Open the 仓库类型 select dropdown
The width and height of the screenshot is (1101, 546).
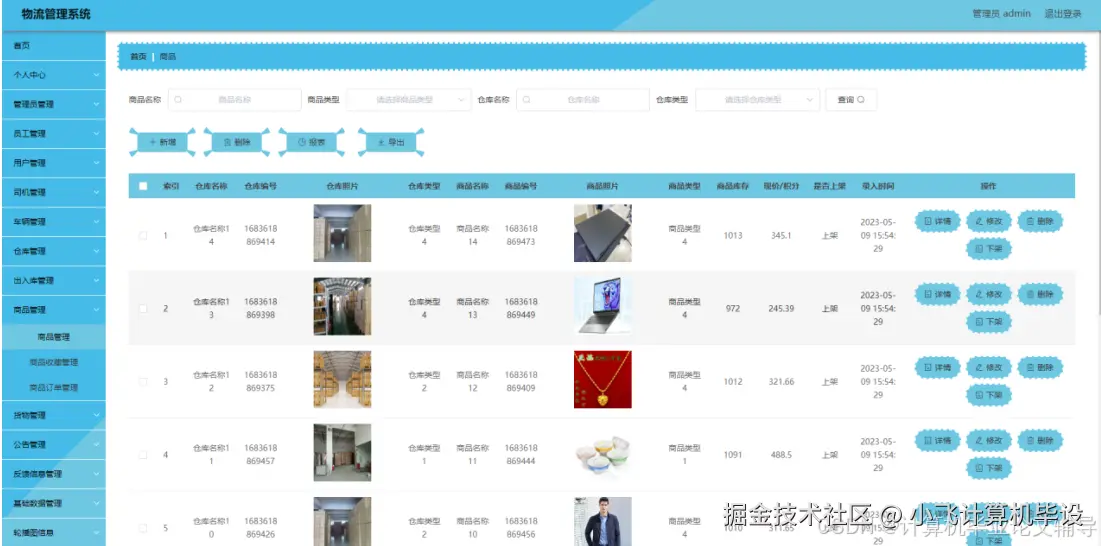click(x=758, y=100)
